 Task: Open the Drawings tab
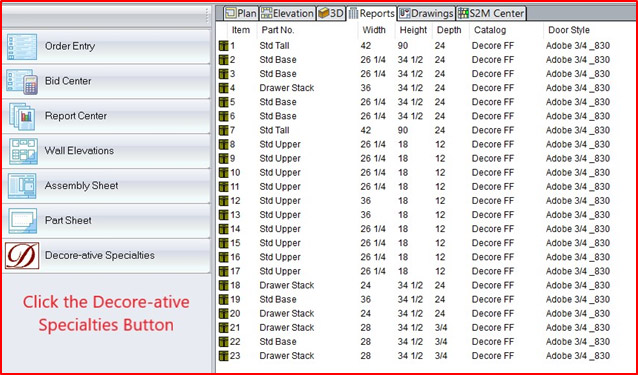[426, 13]
